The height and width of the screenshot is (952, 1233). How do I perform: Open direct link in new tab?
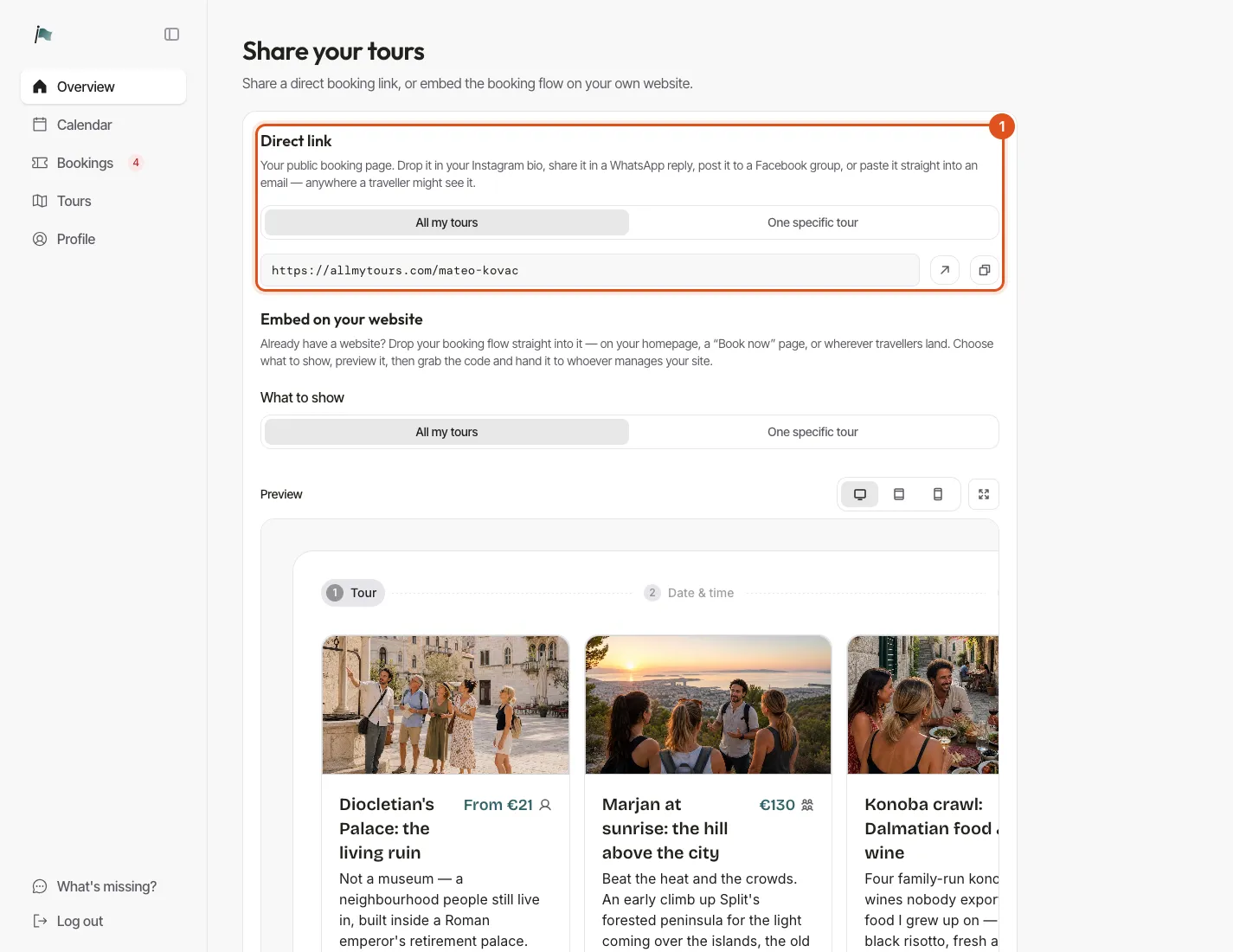coord(945,270)
